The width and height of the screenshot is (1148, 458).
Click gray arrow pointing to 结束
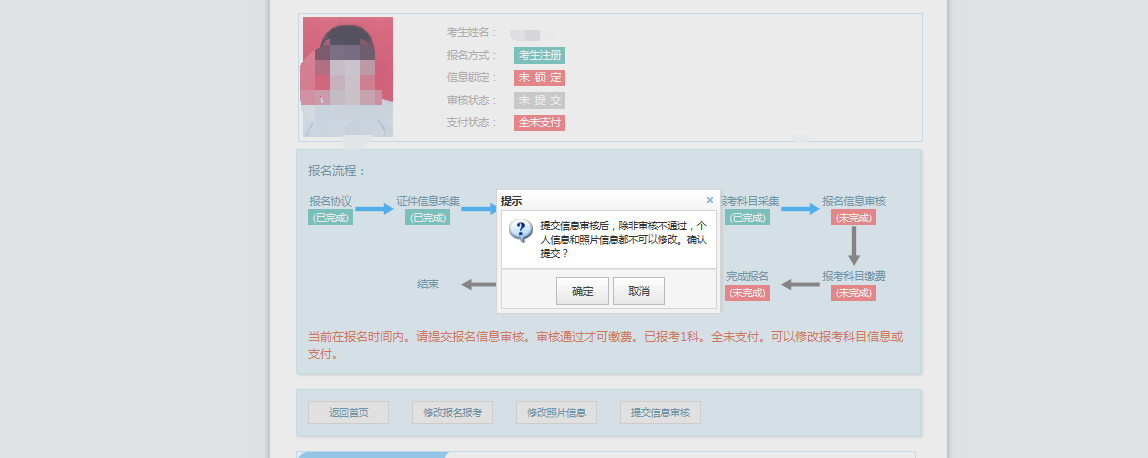(479, 284)
